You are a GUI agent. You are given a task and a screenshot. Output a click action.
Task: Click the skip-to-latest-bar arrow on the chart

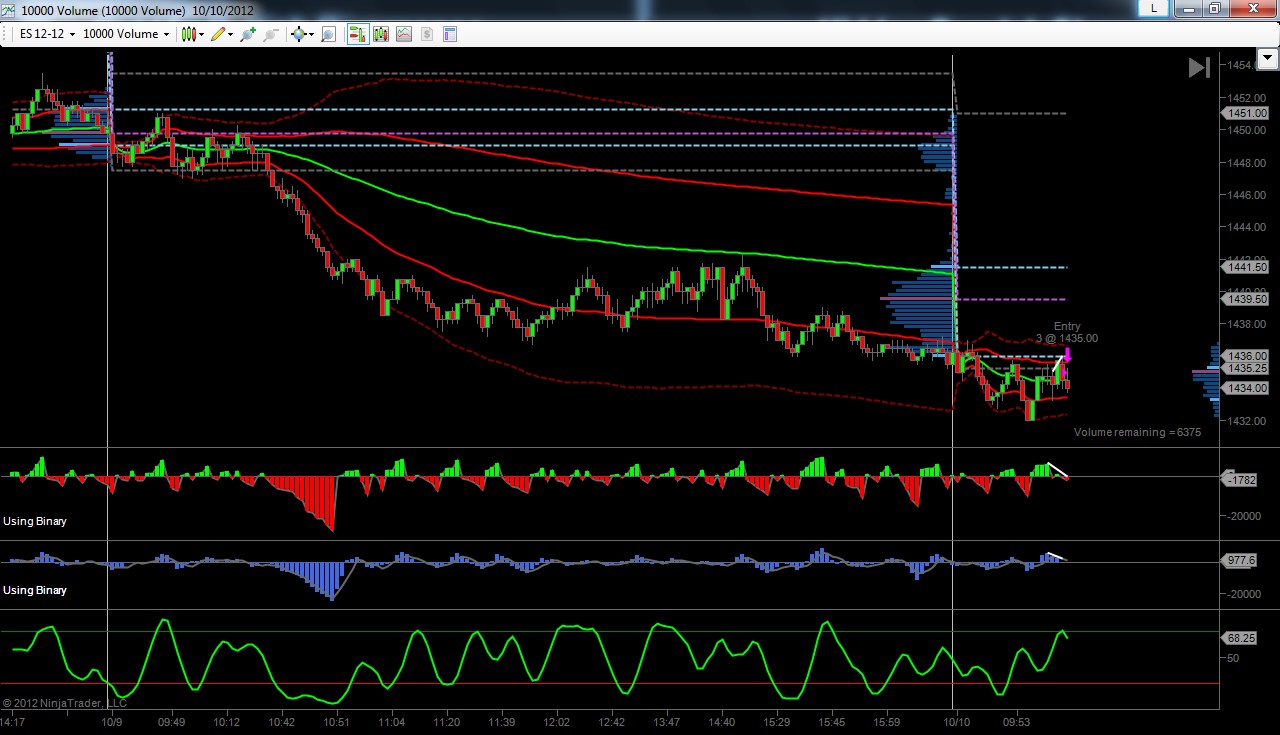1198,67
